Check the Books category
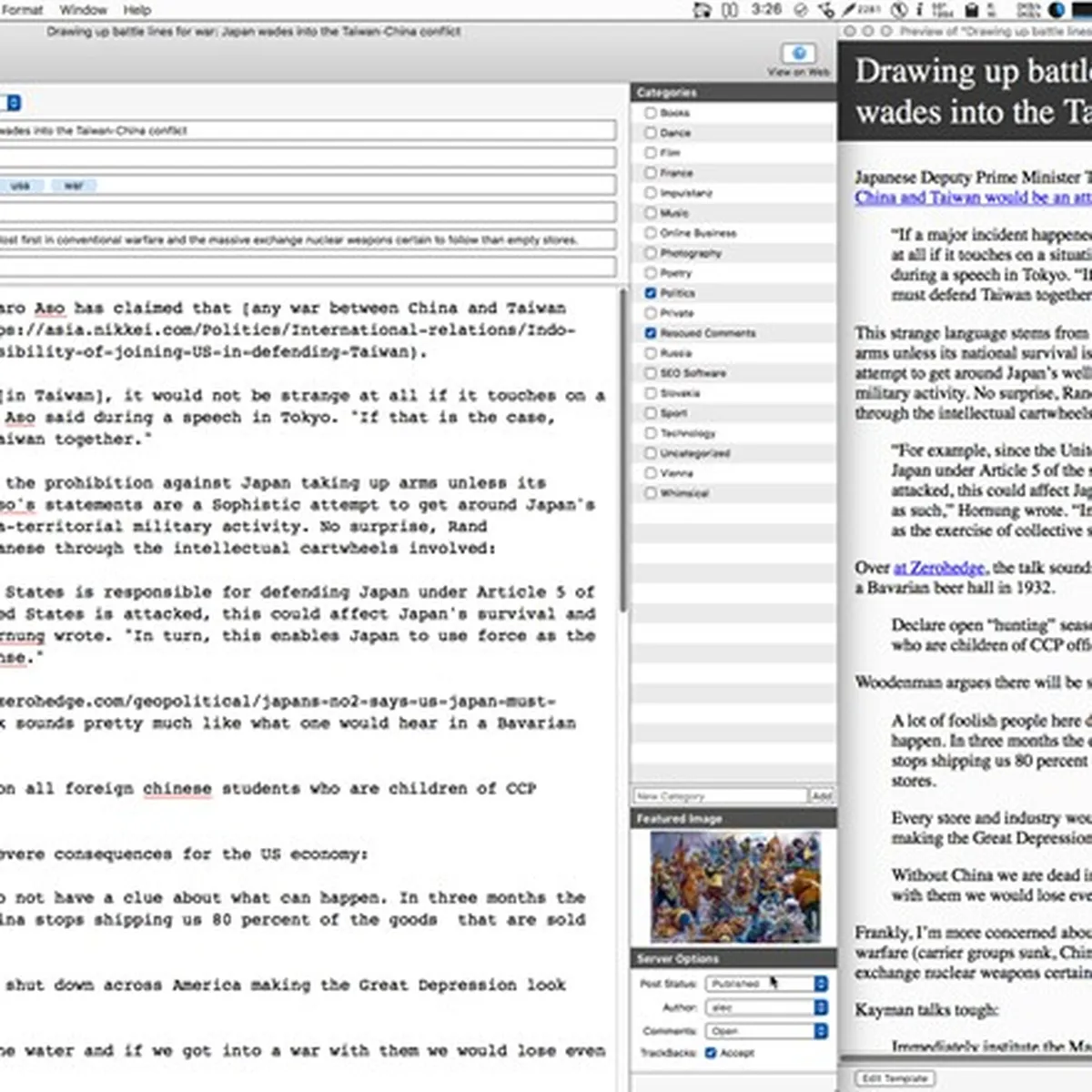This screenshot has height=1092, width=1092. (x=650, y=113)
